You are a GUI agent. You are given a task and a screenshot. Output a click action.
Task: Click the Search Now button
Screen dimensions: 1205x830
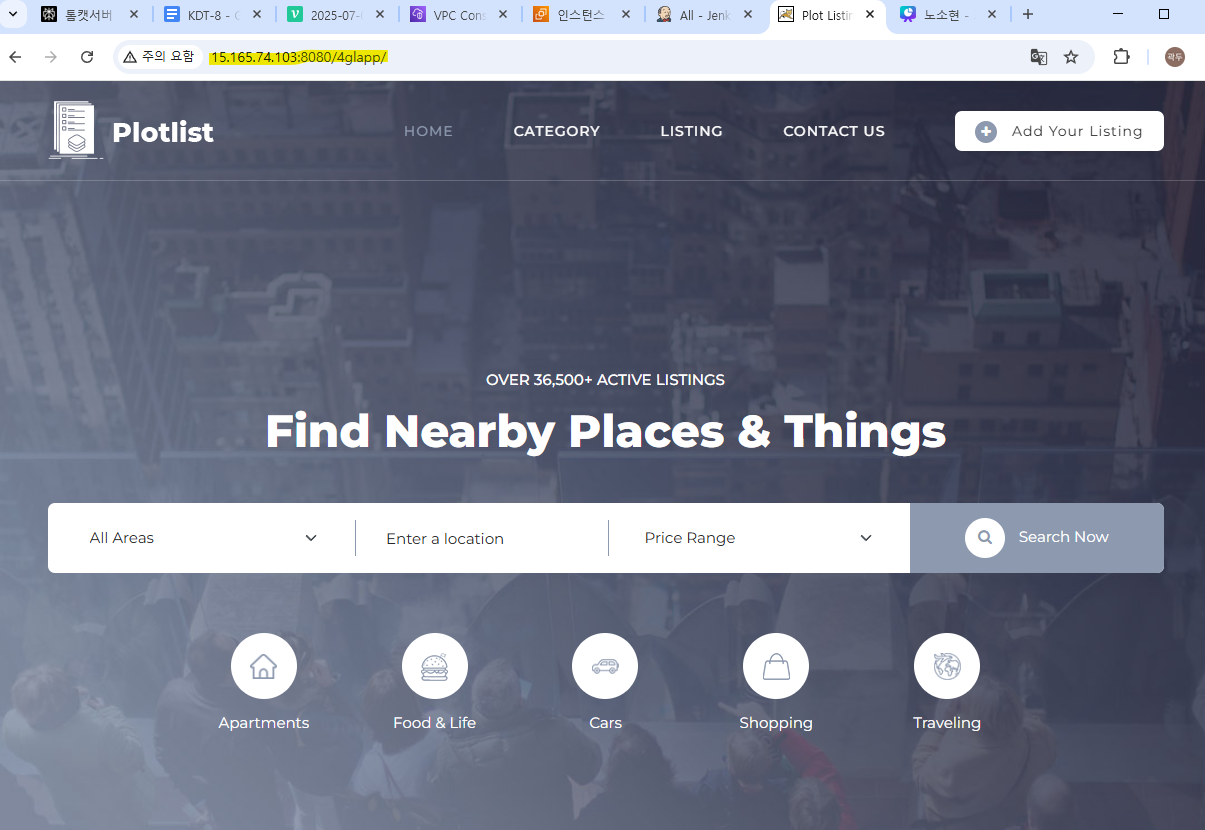pyautogui.click(x=1037, y=538)
